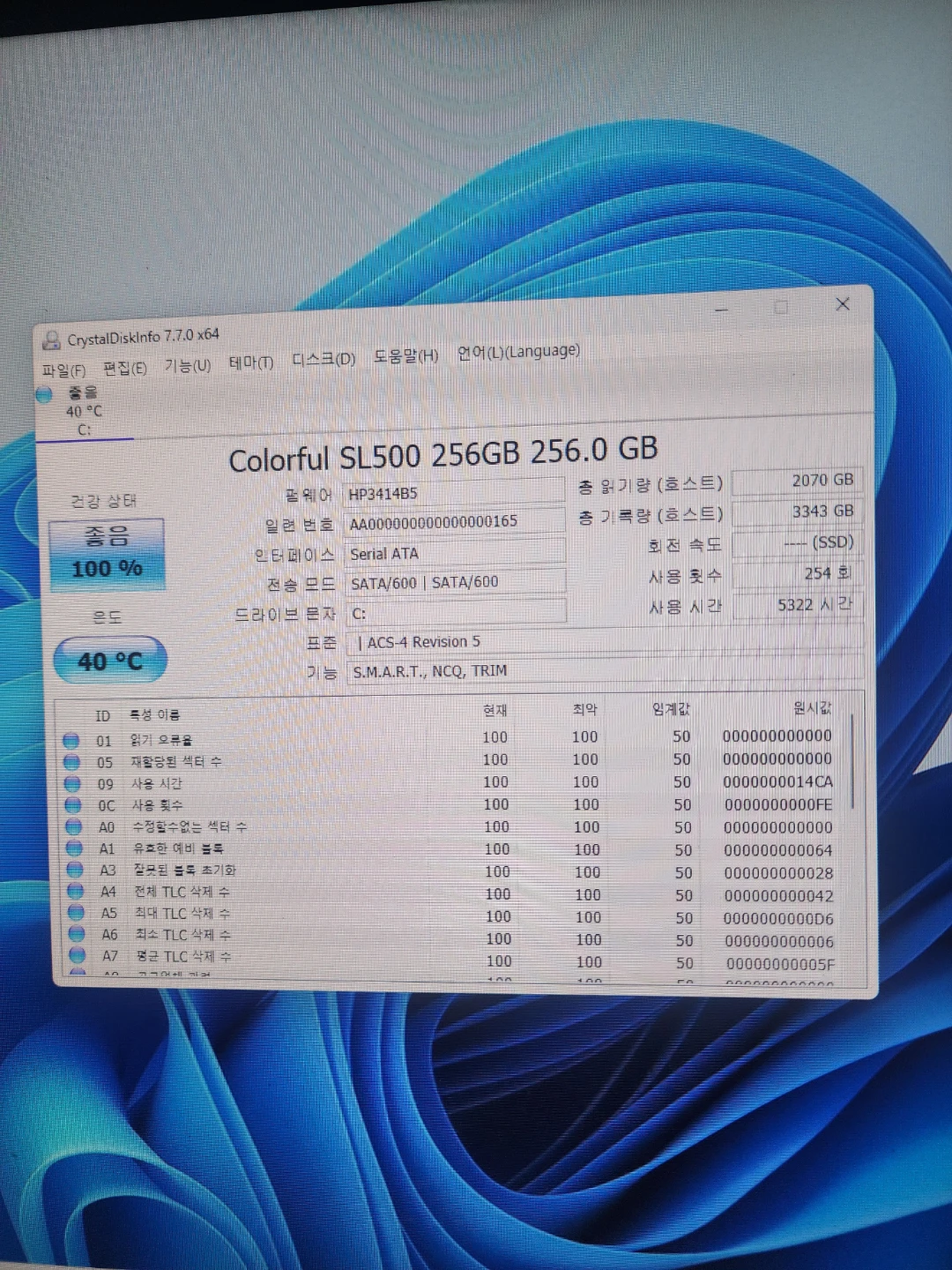This screenshot has height=1270, width=952.
Task: Click the ACS-4 Revision 5 standard field
Action: 605,640
